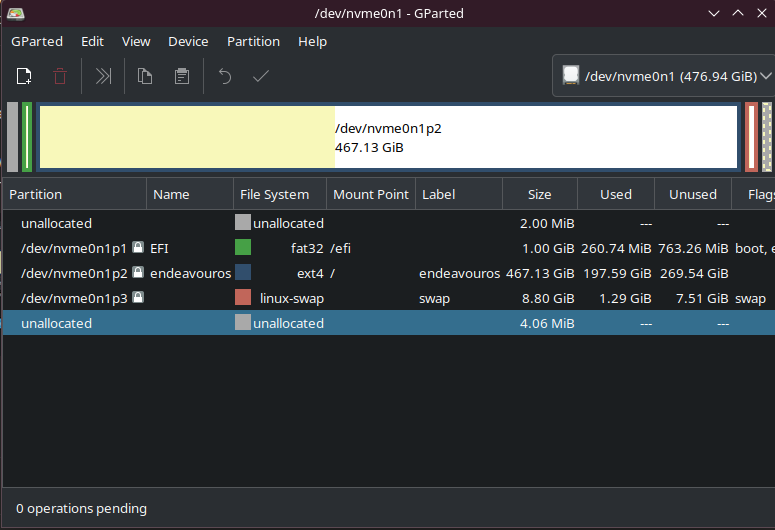Click the Used column header
The image size is (775, 530).
point(616,194)
